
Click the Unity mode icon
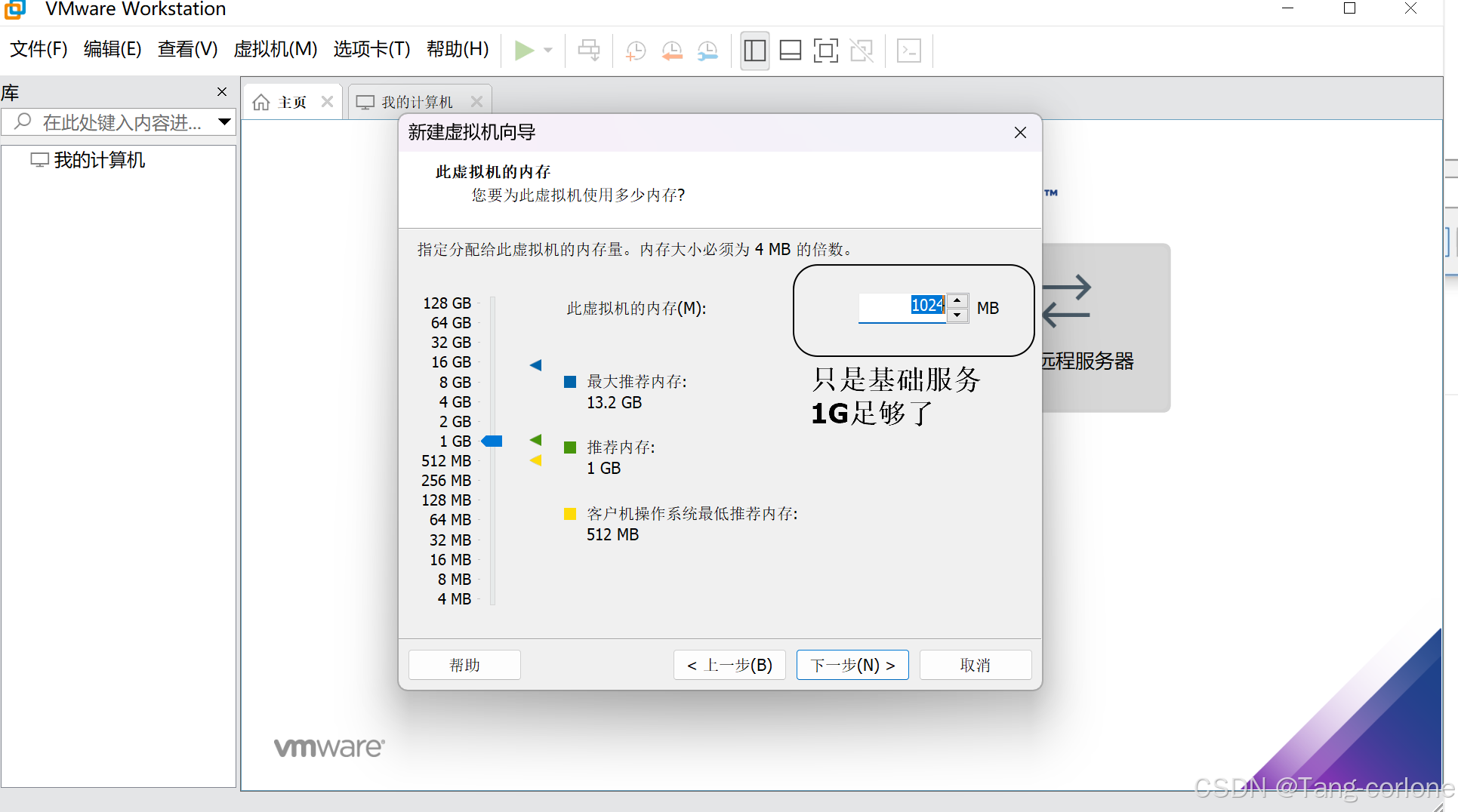coord(862,51)
